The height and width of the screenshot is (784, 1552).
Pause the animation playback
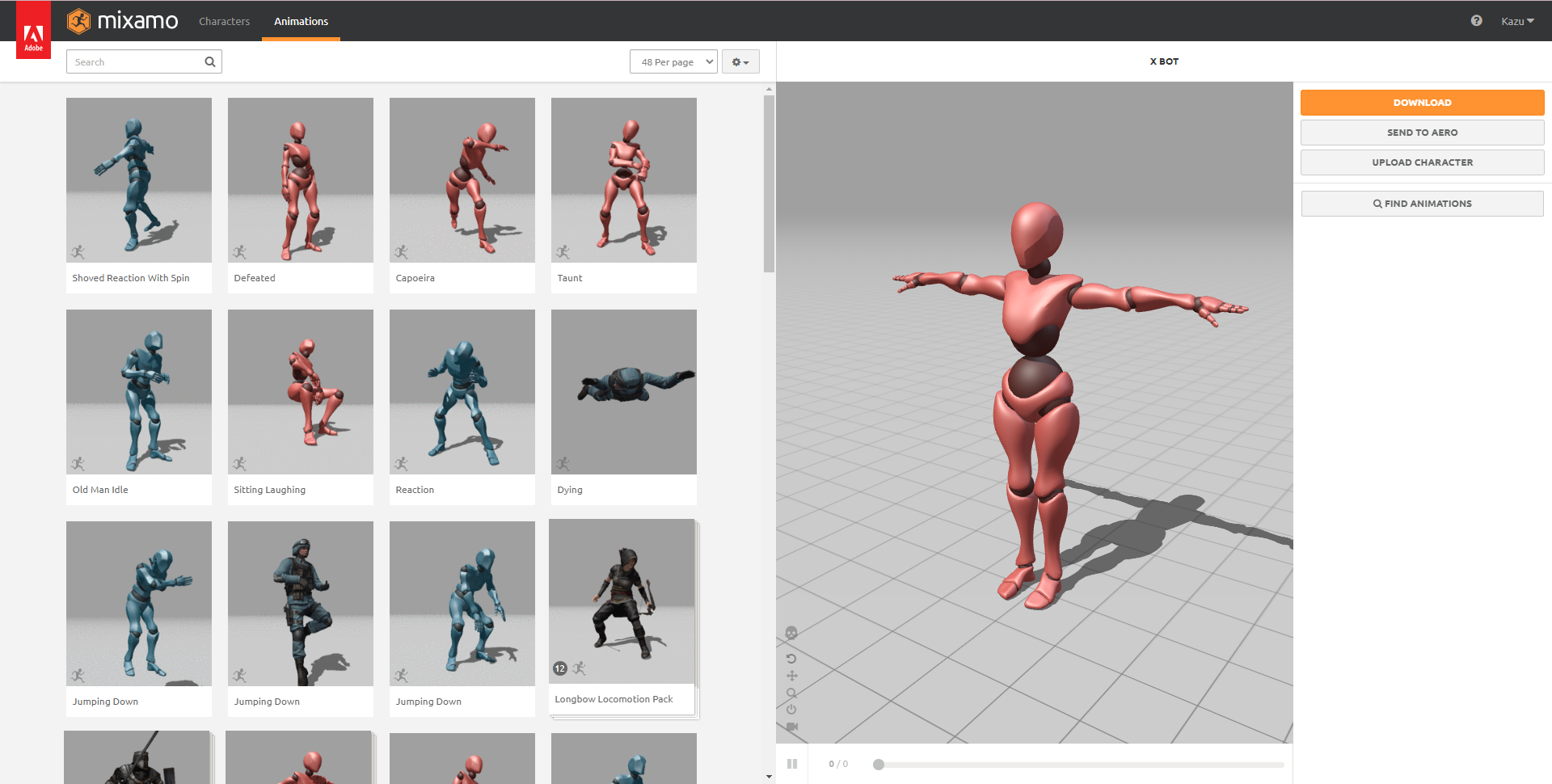(792, 764)
